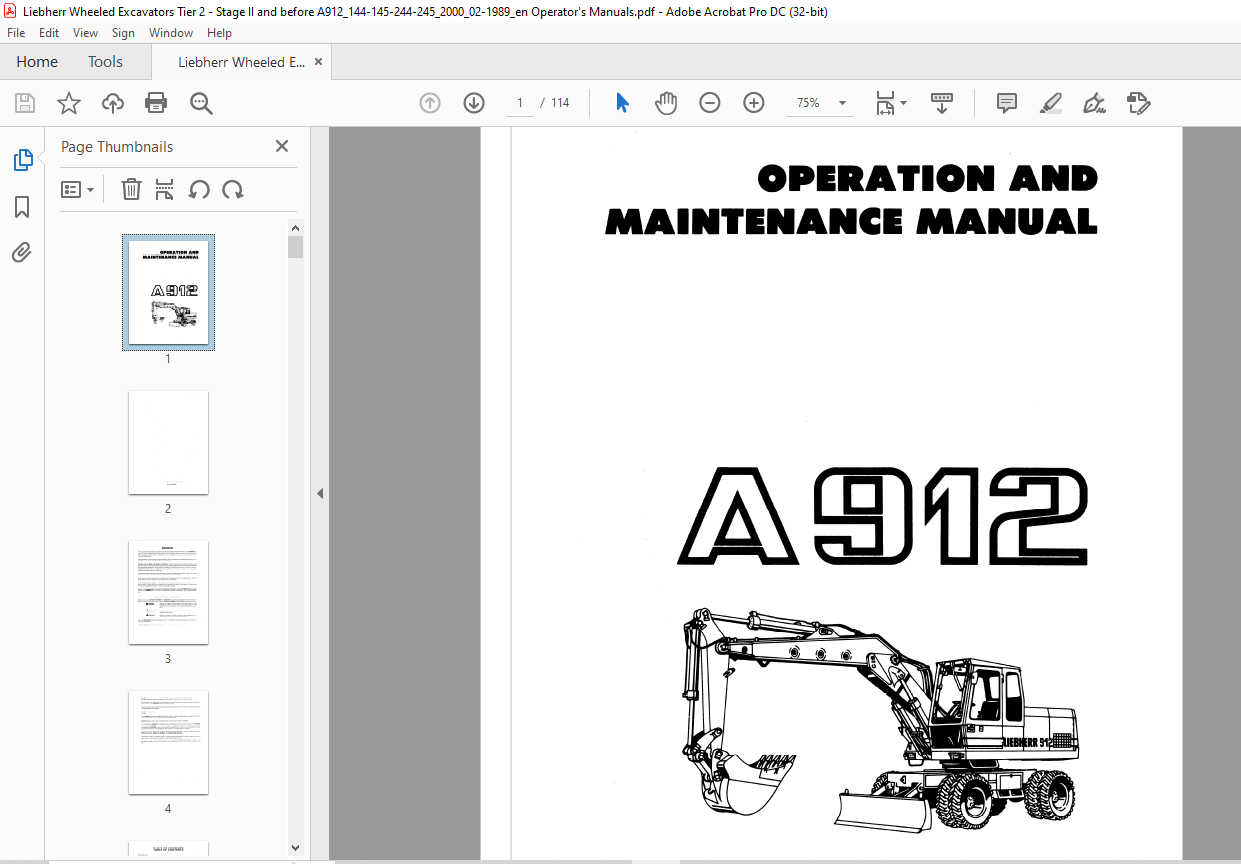Activate the hand pan tool

pyautogui.click(x=666, y=103)
